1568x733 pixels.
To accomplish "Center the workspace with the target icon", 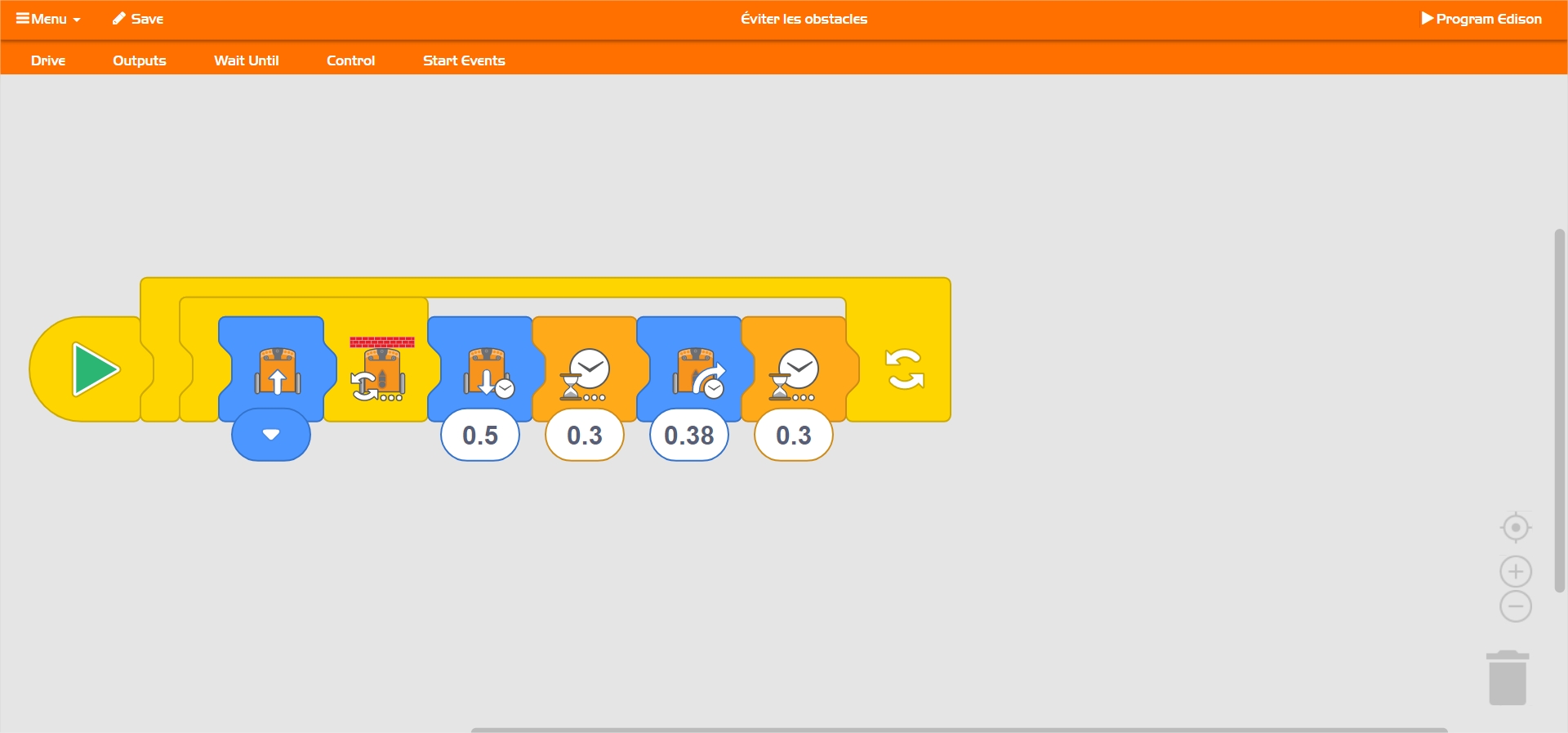I will (x=1515, y=528).
